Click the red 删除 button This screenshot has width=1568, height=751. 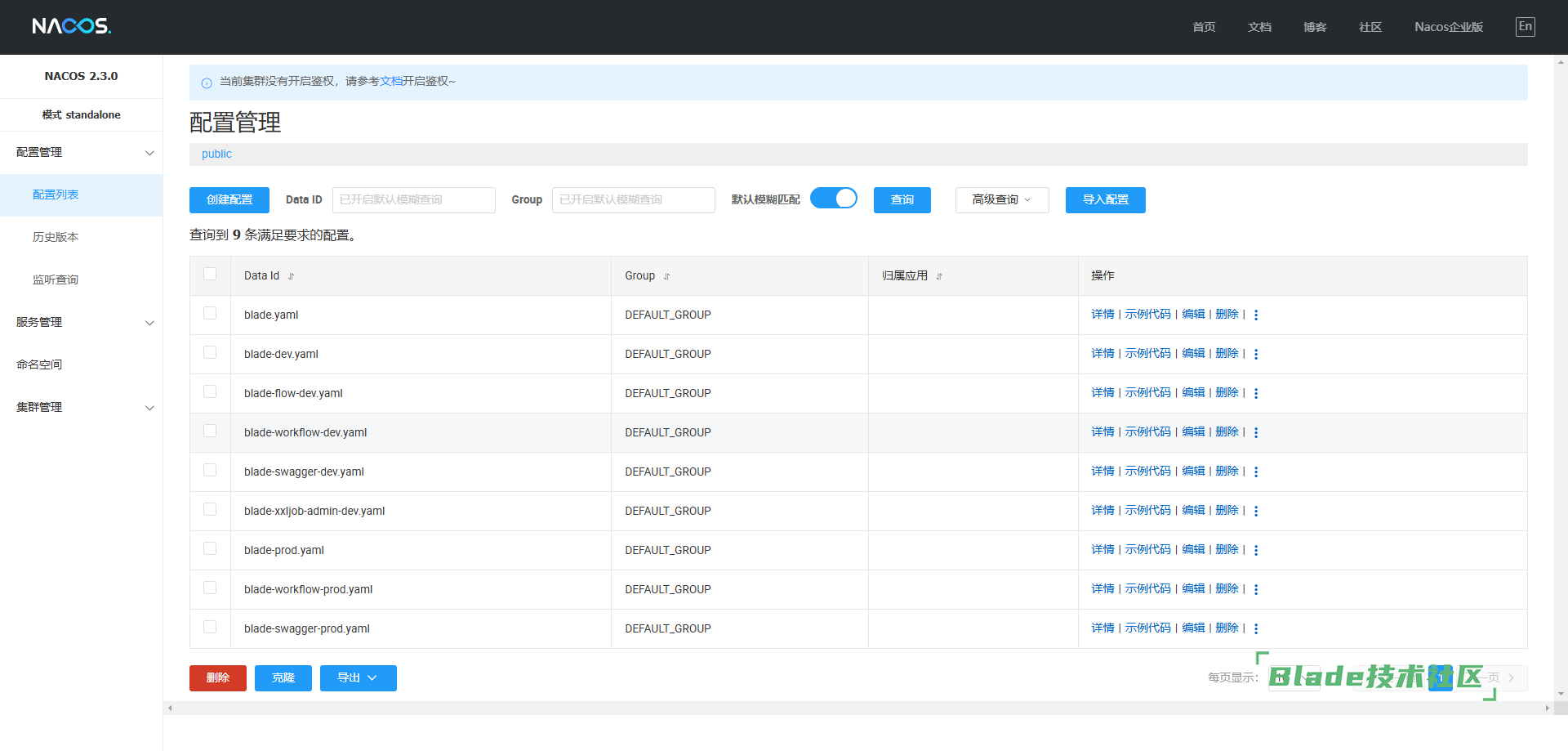[x=218, y=678]
